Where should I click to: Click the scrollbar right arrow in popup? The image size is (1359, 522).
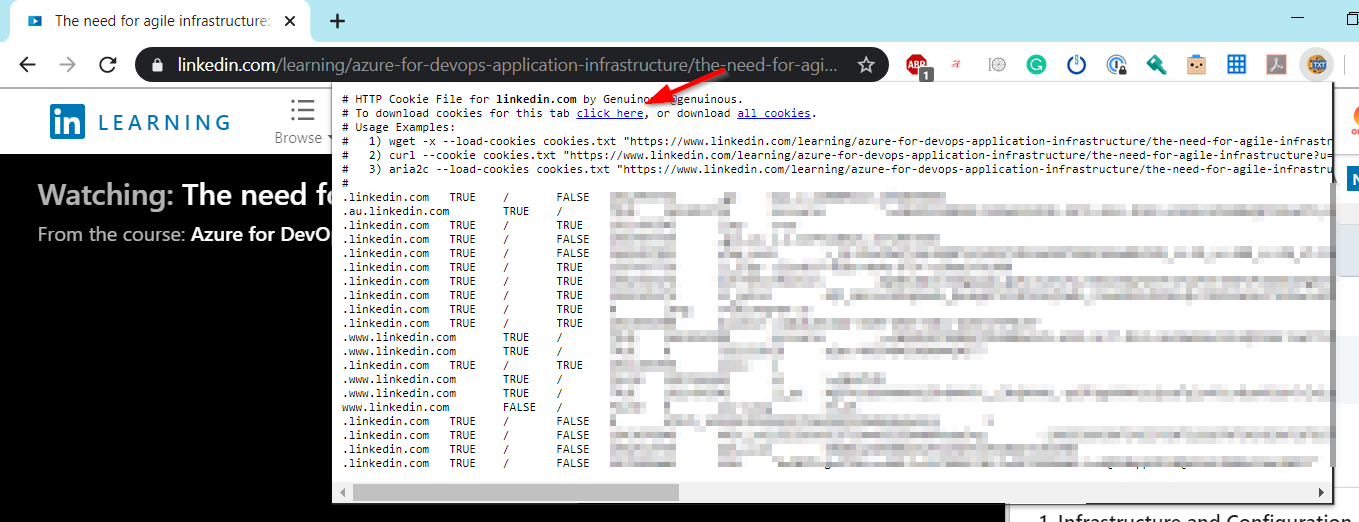pyautogui.click(x=1323, y=492)
